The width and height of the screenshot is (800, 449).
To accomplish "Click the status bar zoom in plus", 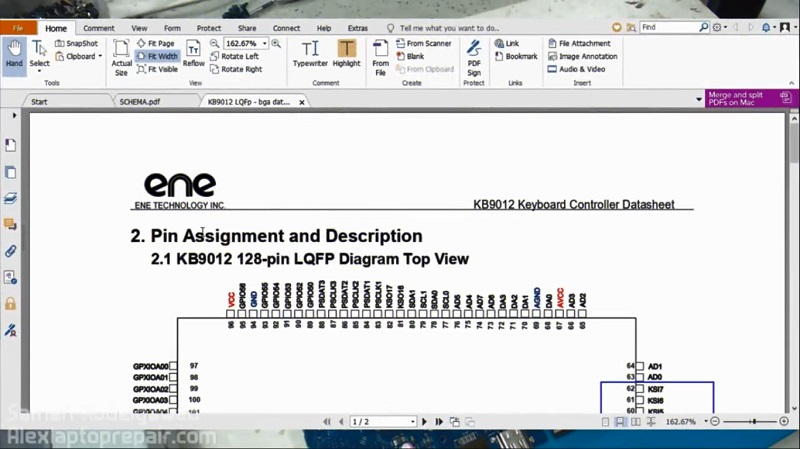I will [784, 421].
